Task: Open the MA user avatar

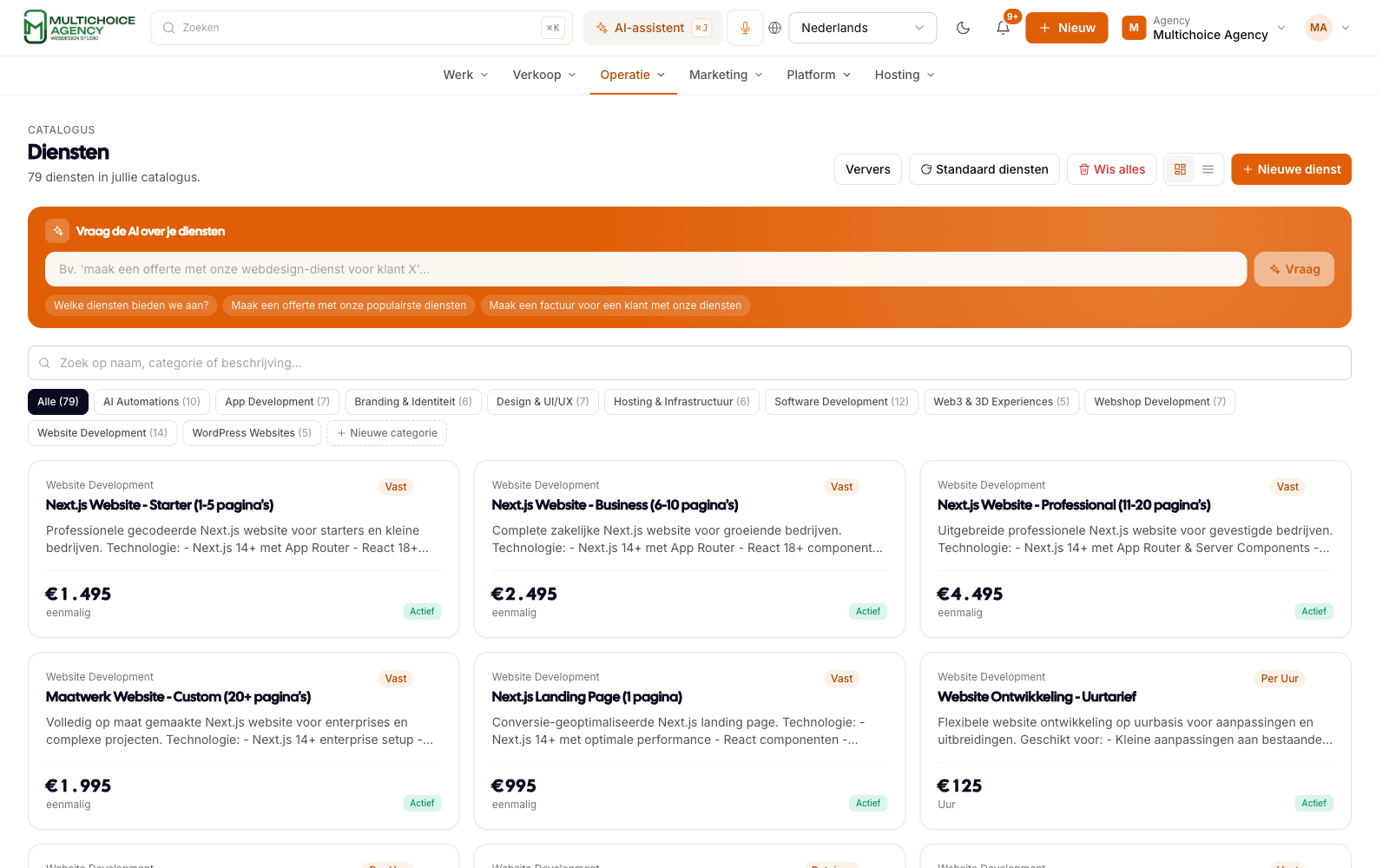Action: [x=1318, y=28]
